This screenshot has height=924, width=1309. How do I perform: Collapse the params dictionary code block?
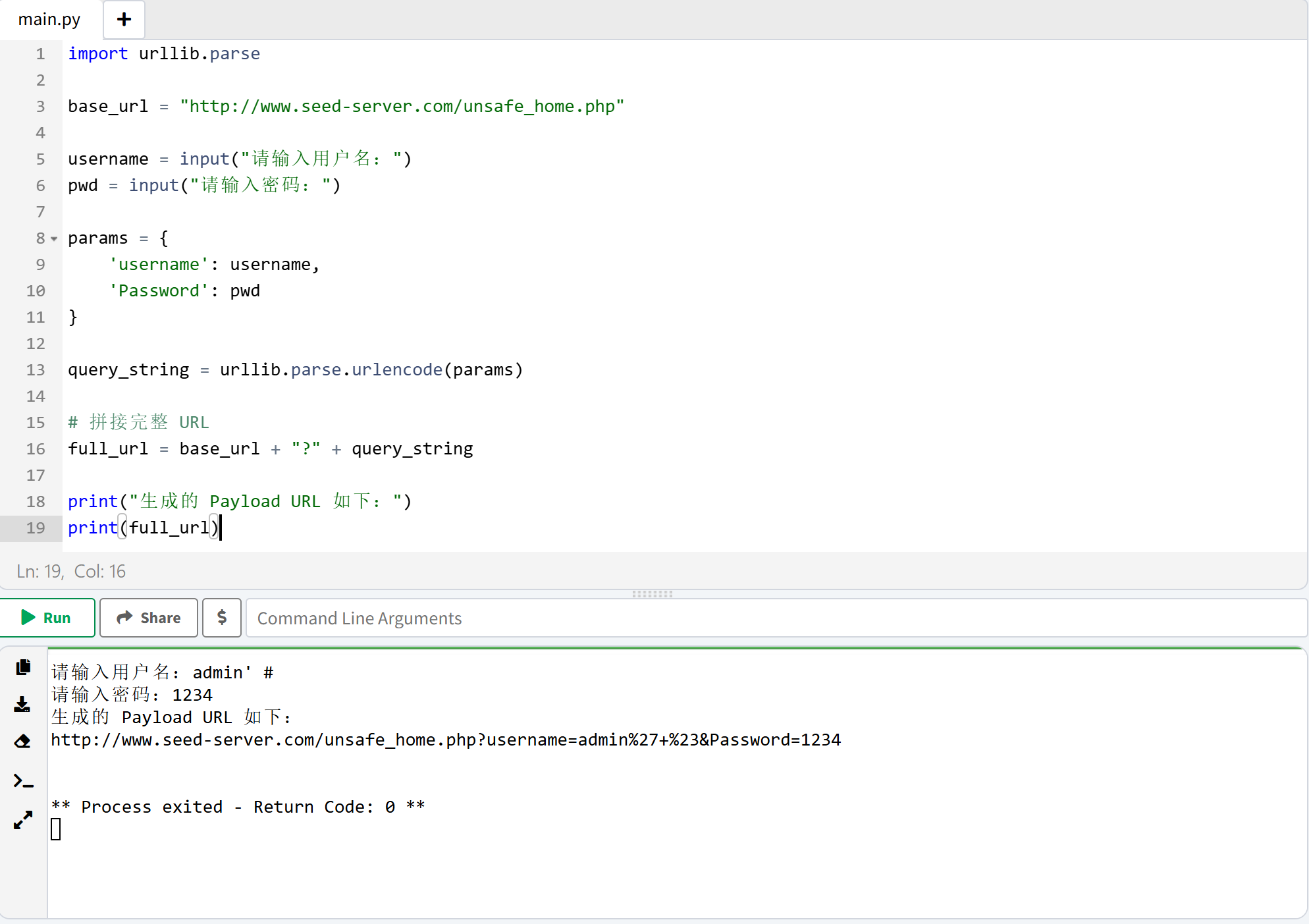point(53,238)
